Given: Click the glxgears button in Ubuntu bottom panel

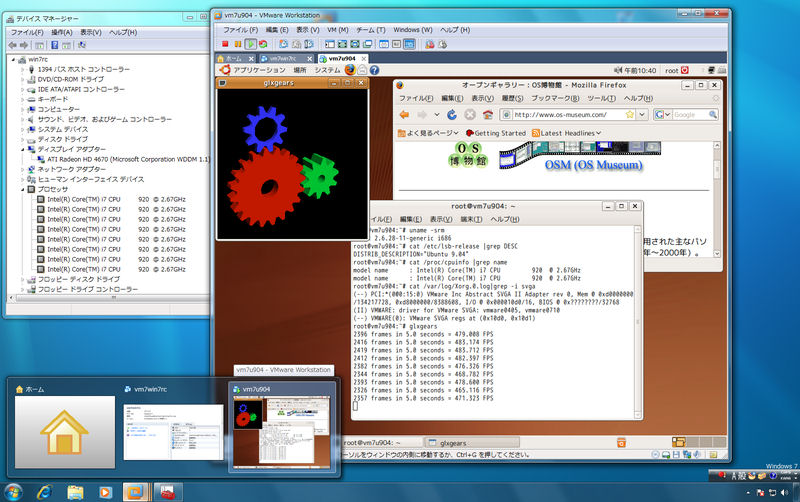Looking at the screenshot, I should coord(472,443).
